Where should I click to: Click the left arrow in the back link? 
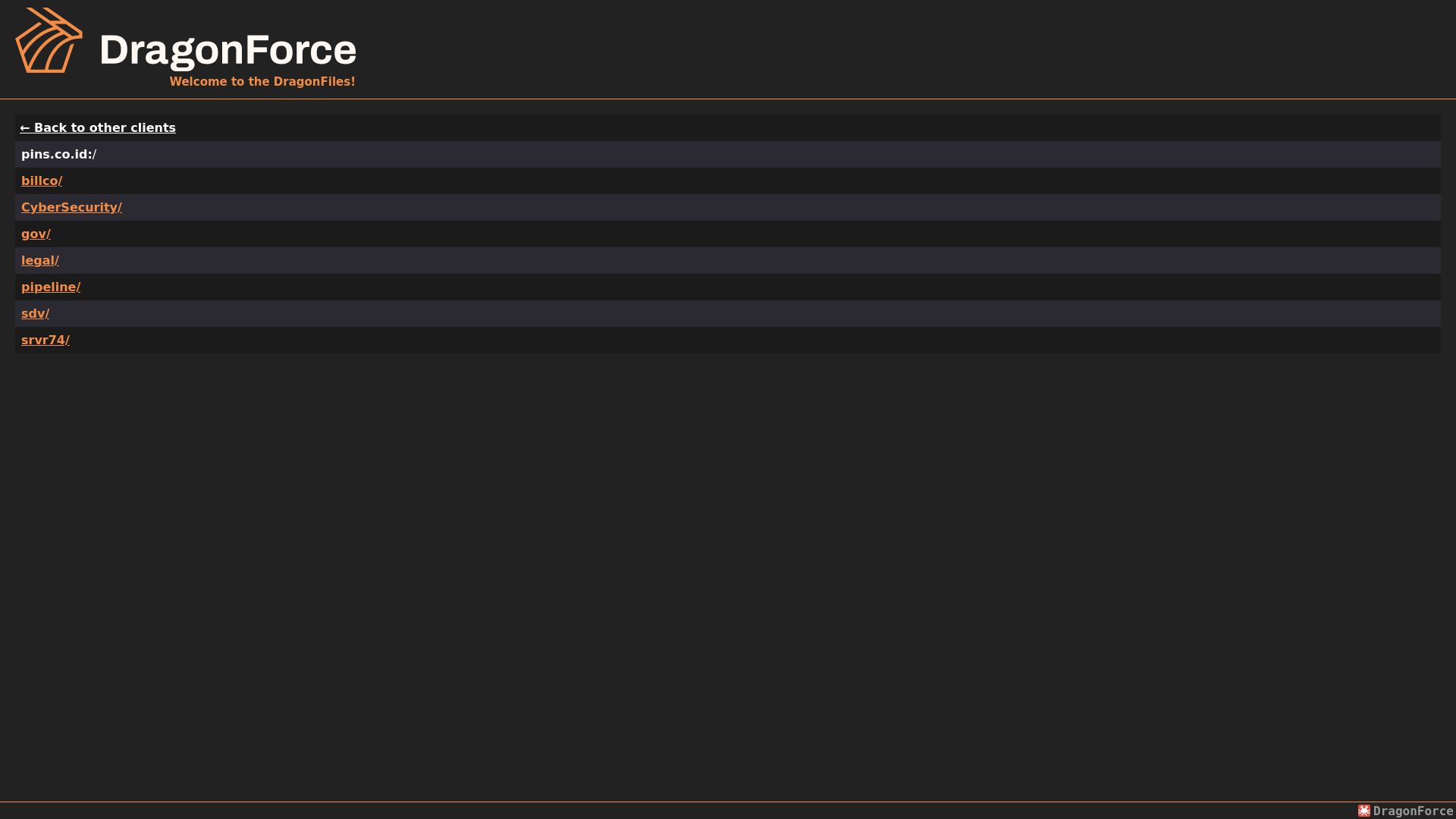(25, 128)
